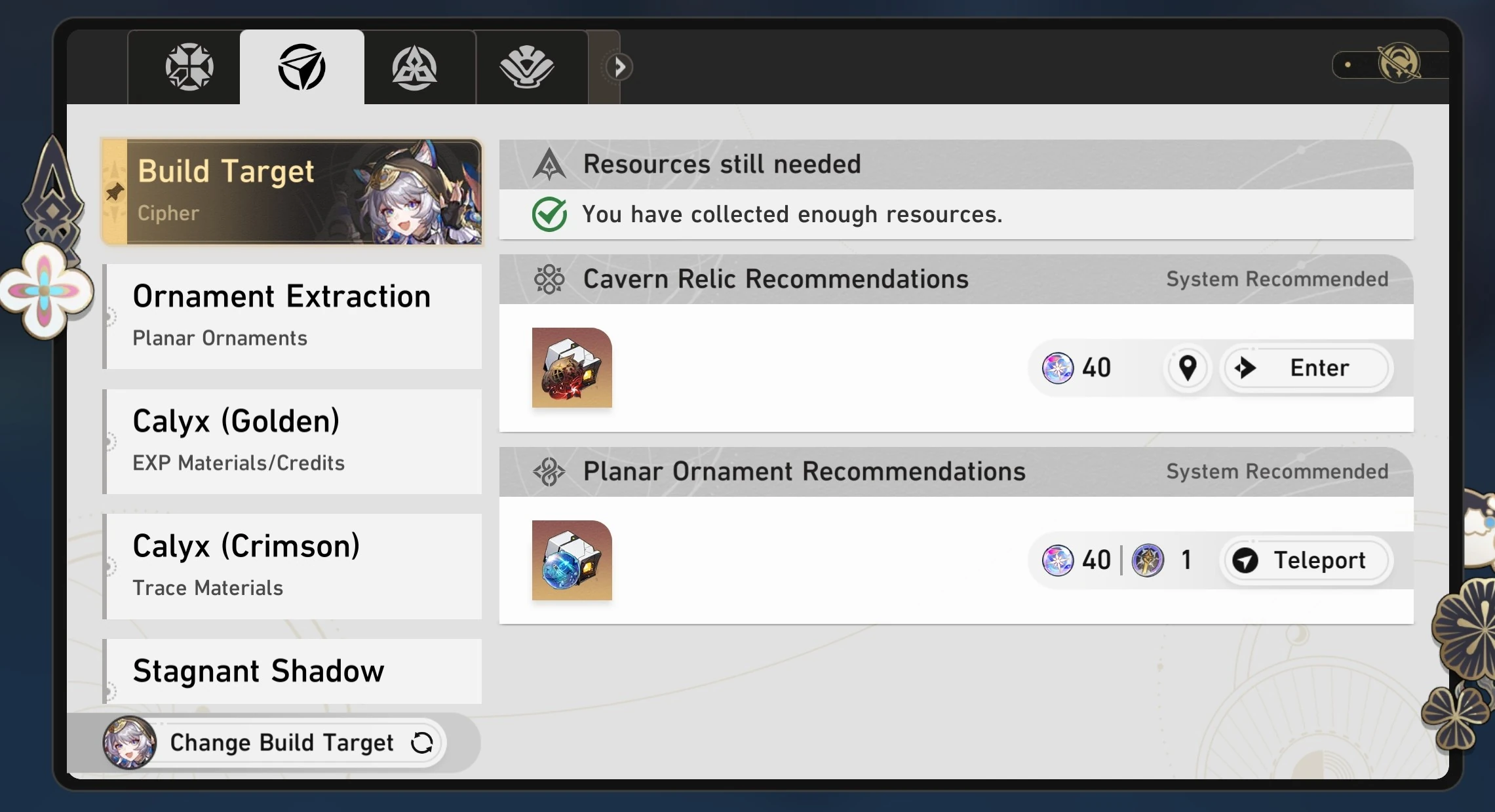Toggle the pin on Build Target
Image resolution: width=1495 pixels, height=812 pixels.
click(115, 192)
